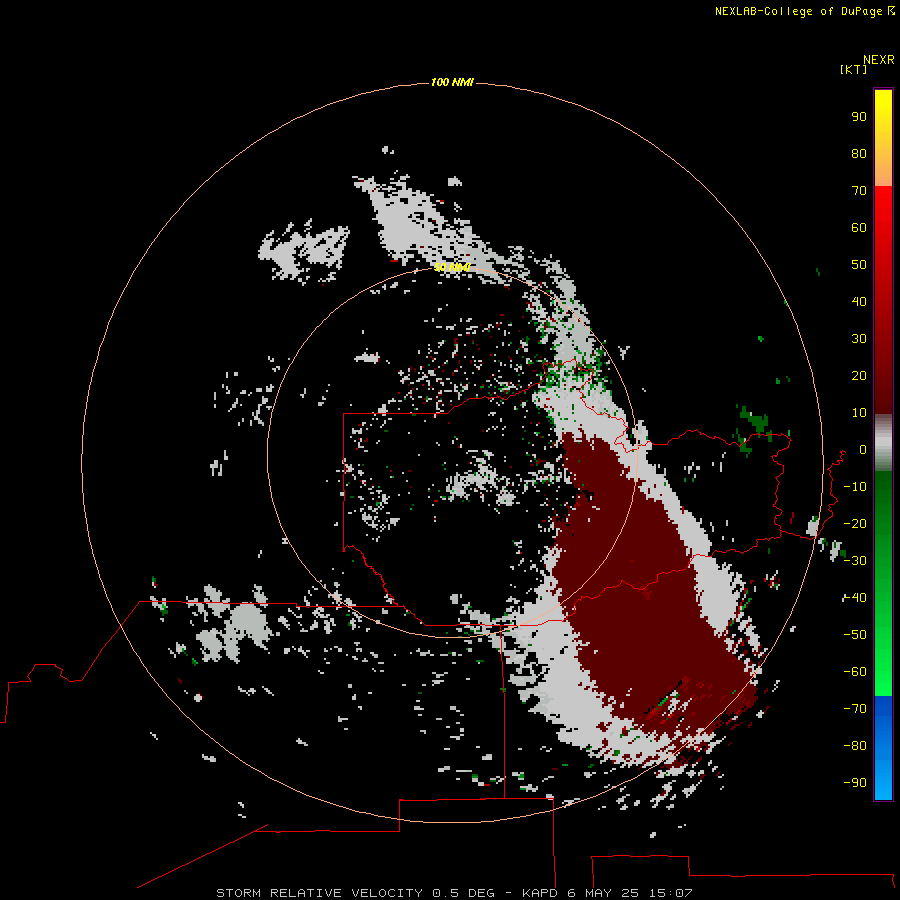The height and width of the screenshot is (900, 900).
Task: Click the STORM RELATIVE VELOCITY caption text
Action: click(x=319, y=893)
